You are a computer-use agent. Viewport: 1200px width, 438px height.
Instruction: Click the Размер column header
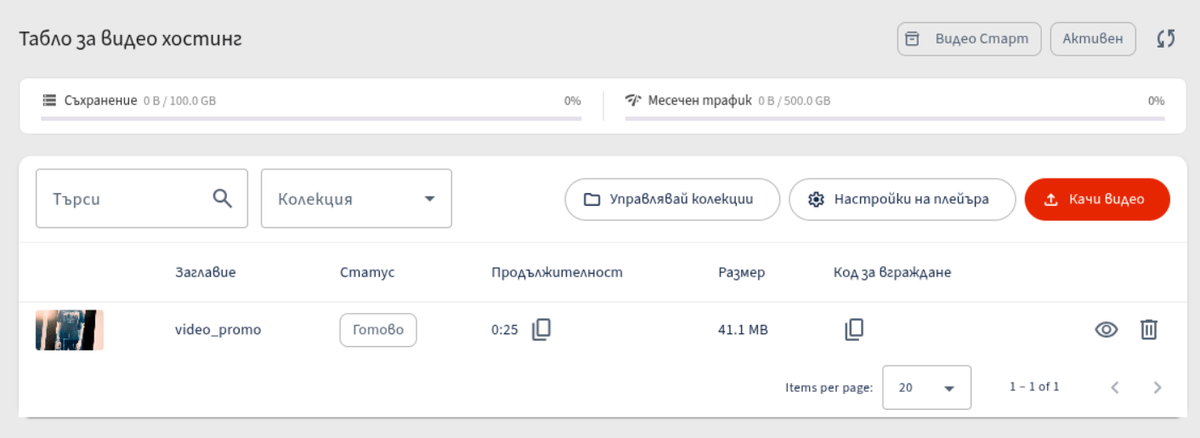pyautogui.click(x=741, y=272)
